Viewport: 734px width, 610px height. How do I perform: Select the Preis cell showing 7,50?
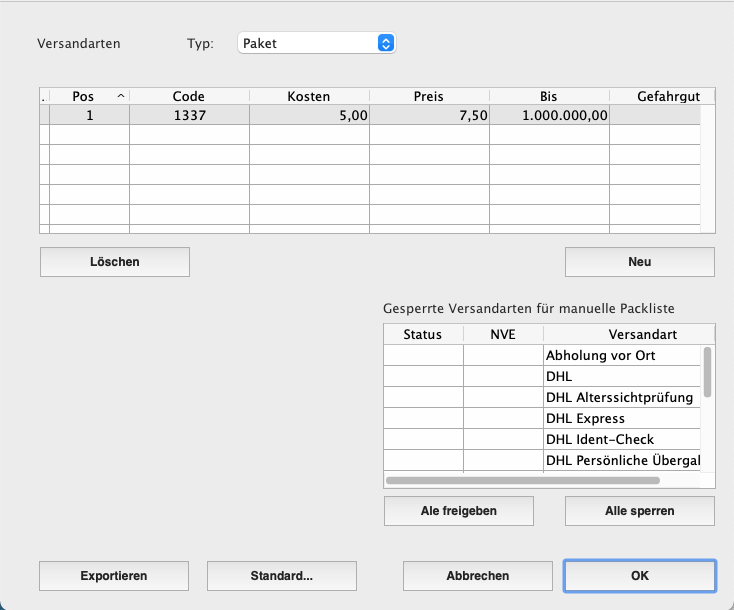428,115
